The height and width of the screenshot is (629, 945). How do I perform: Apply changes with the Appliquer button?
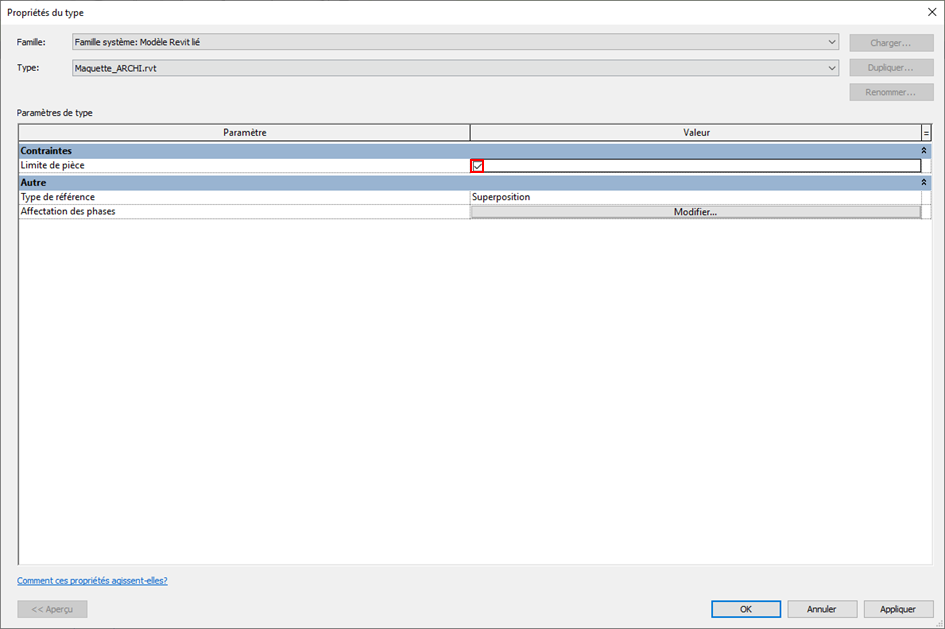899,609
